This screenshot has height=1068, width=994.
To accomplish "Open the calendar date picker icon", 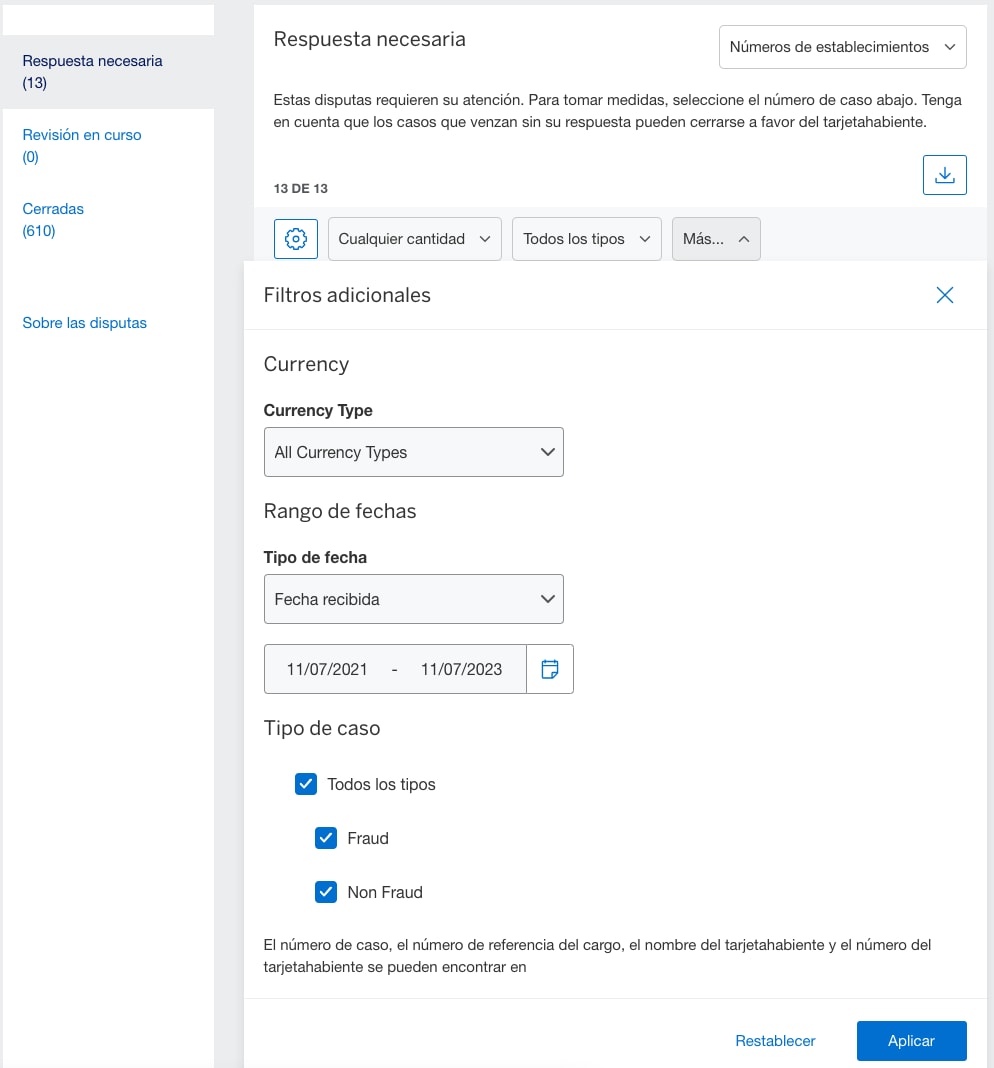I will 550,668.
